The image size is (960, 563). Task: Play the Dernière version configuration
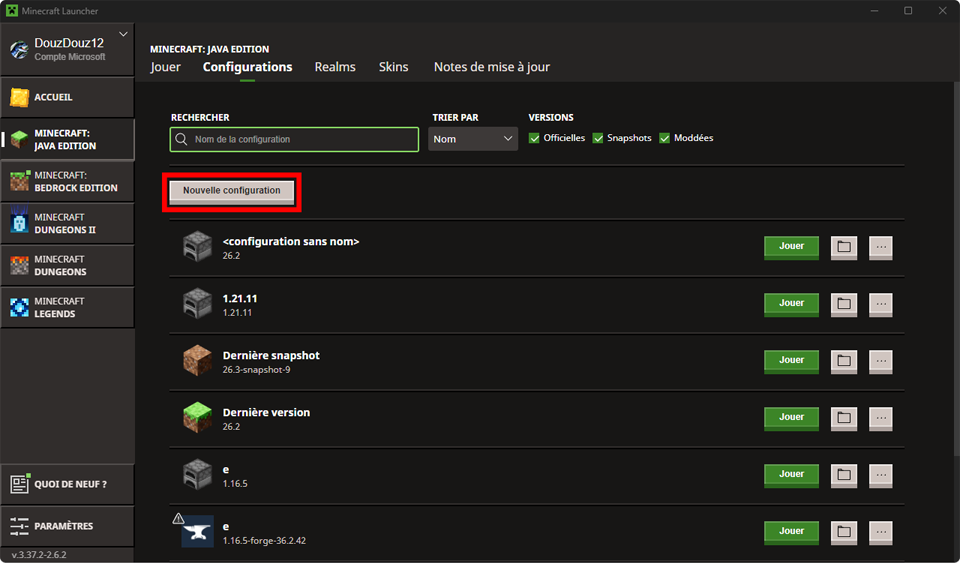791,417
